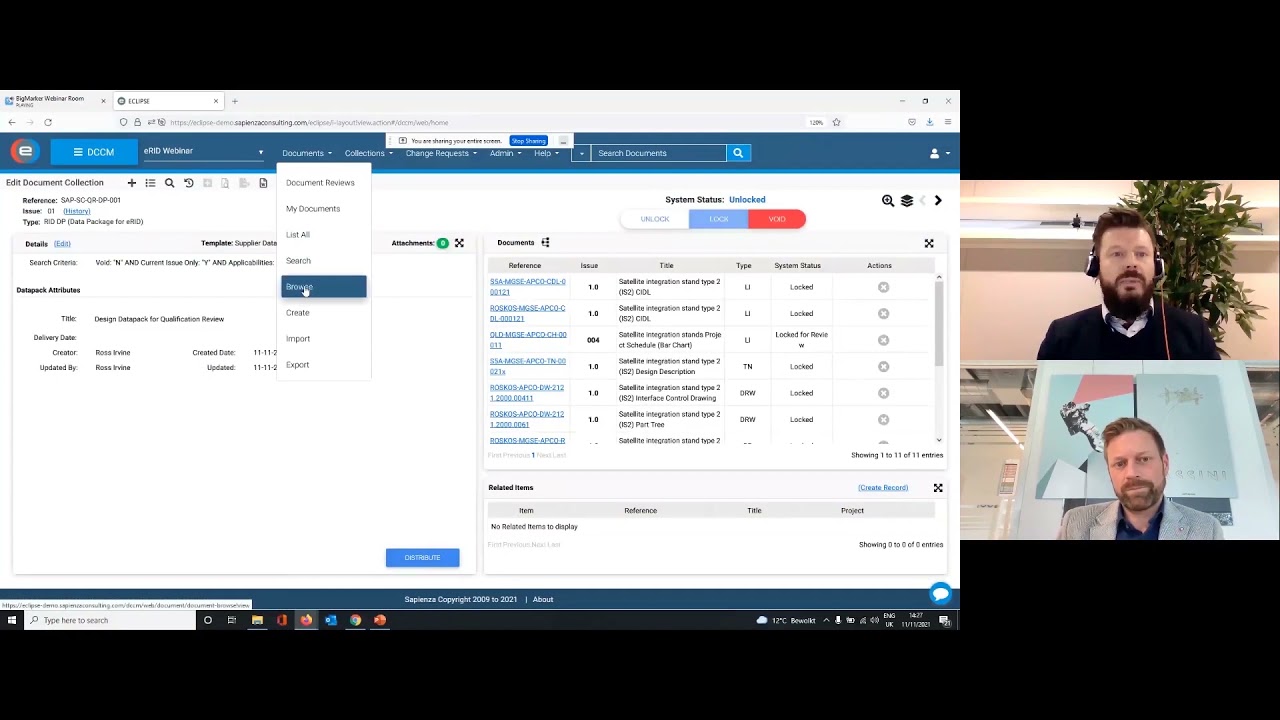Screen dimensions: 1280x720
Task: Open the tree structure icon beside Documents
Action: pos(545,242)
